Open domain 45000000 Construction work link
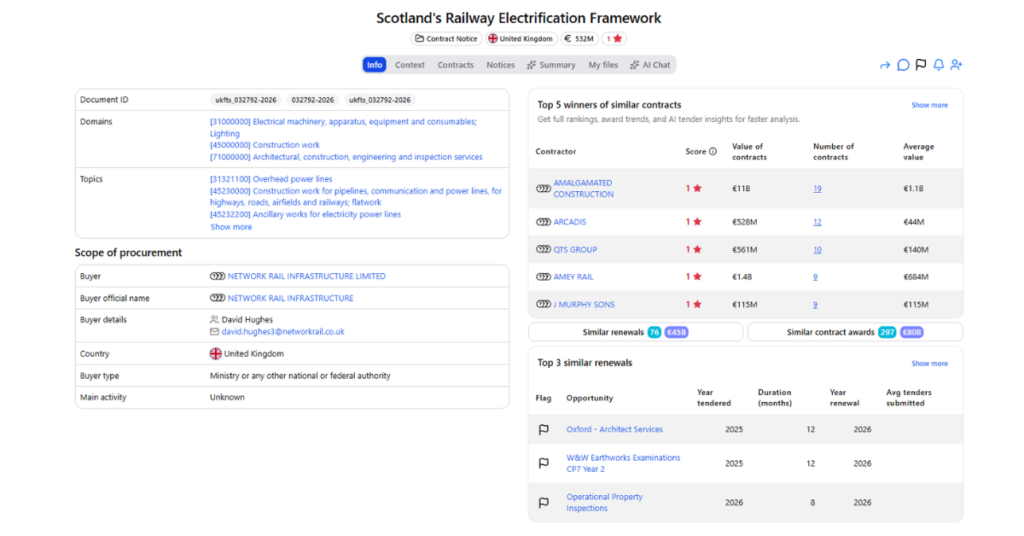Screen dimensions: 1024x536 click(264, 145)
